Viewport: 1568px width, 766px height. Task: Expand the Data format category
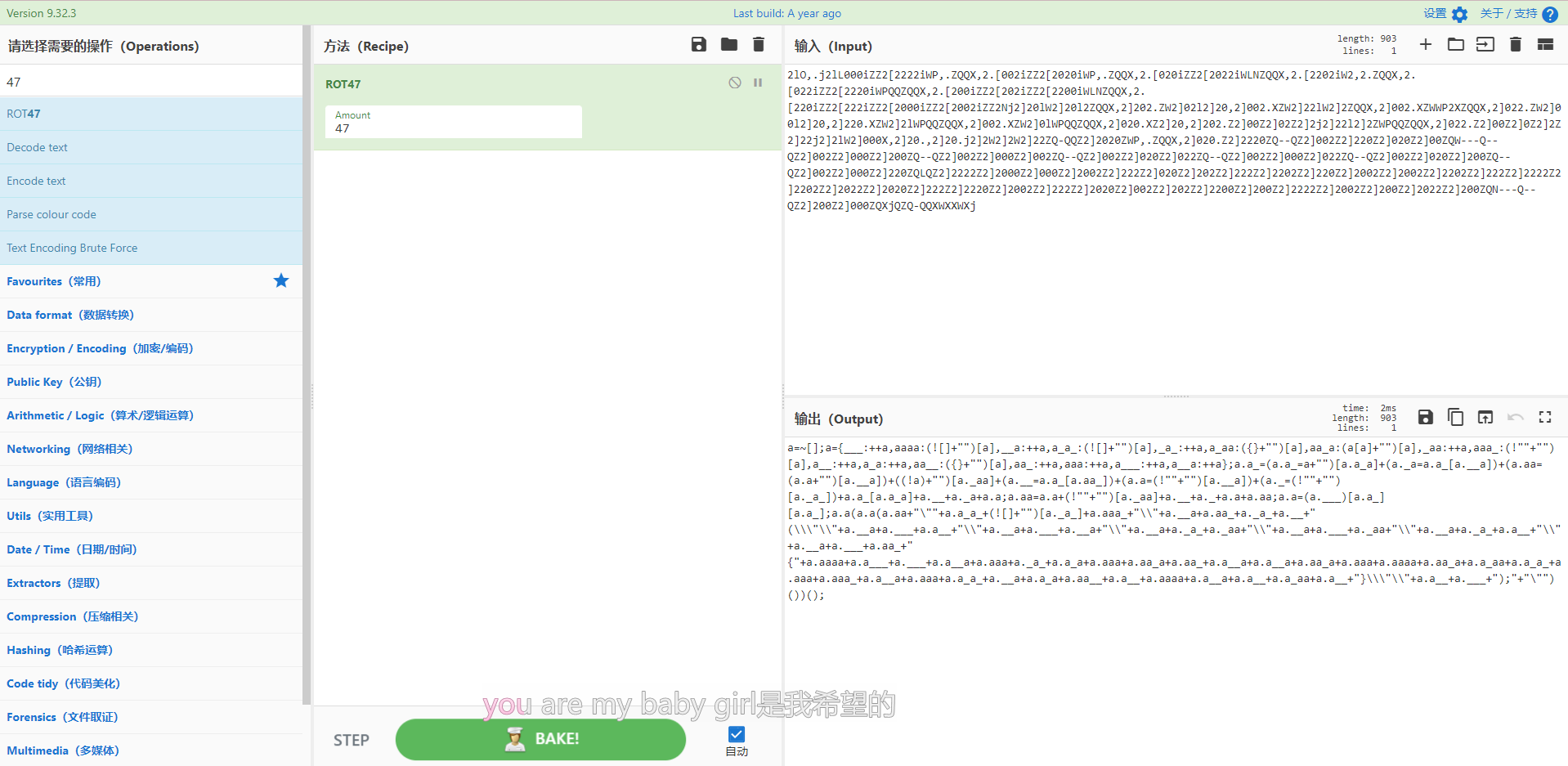(151, 315)
